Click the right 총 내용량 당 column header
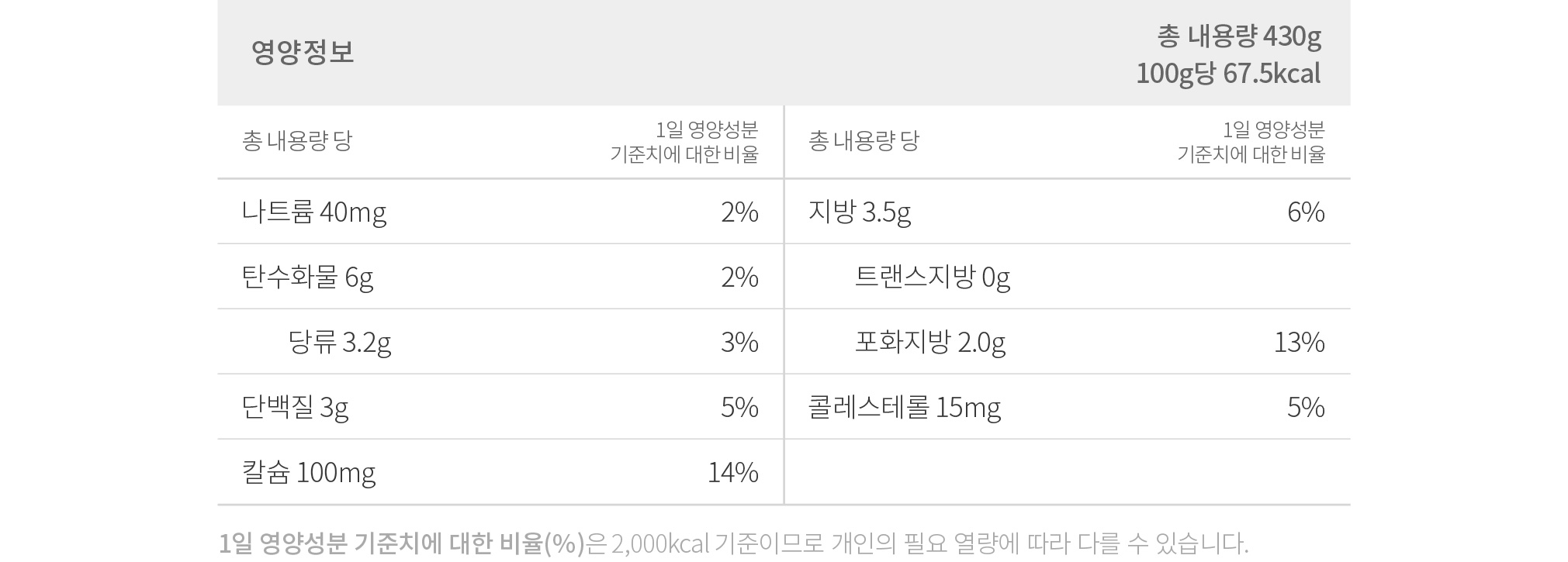Screen dimensions: 1568x562 (x=864, y=141)
